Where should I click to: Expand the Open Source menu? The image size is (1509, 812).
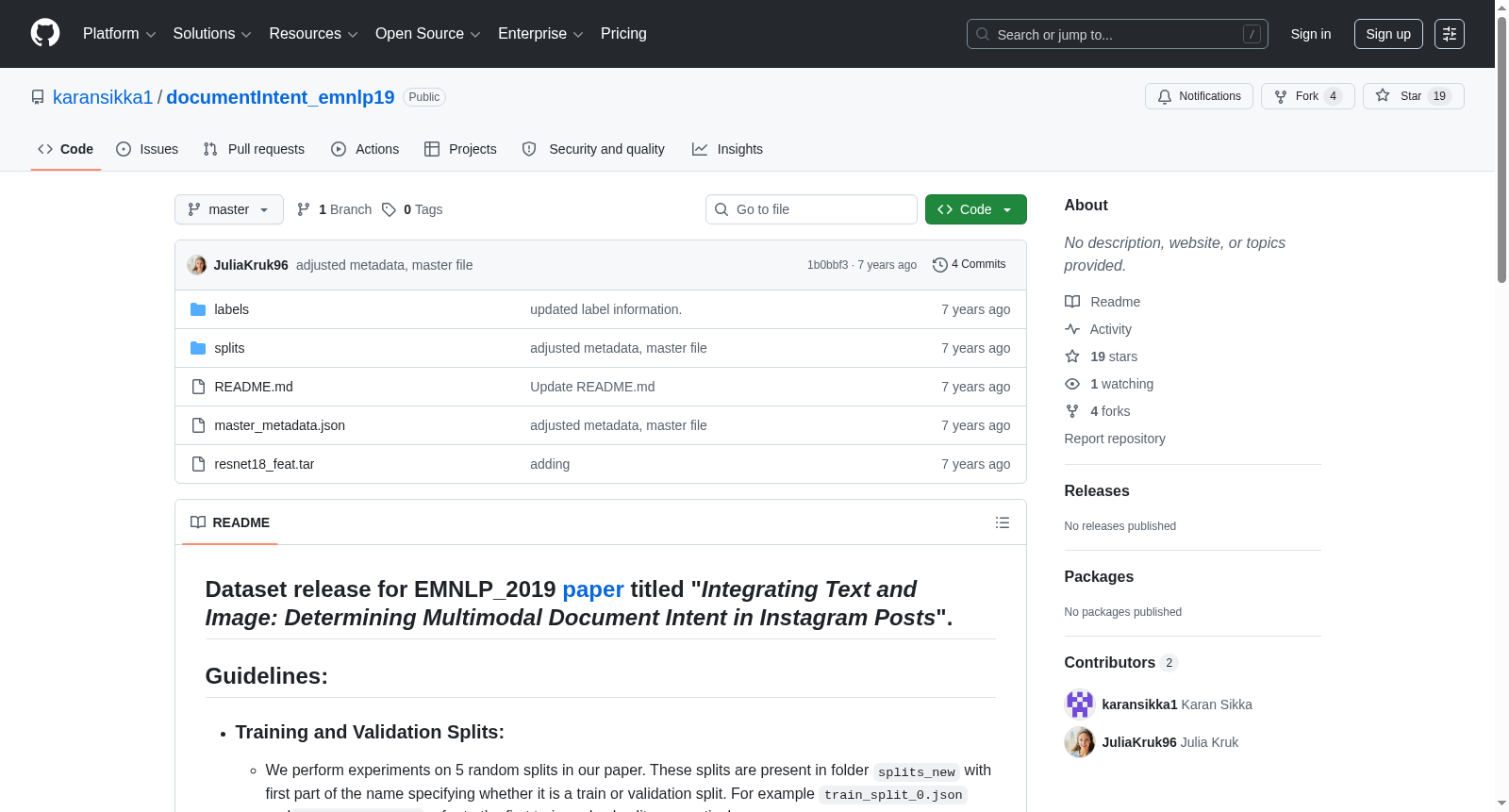click(x=428, y=34)
